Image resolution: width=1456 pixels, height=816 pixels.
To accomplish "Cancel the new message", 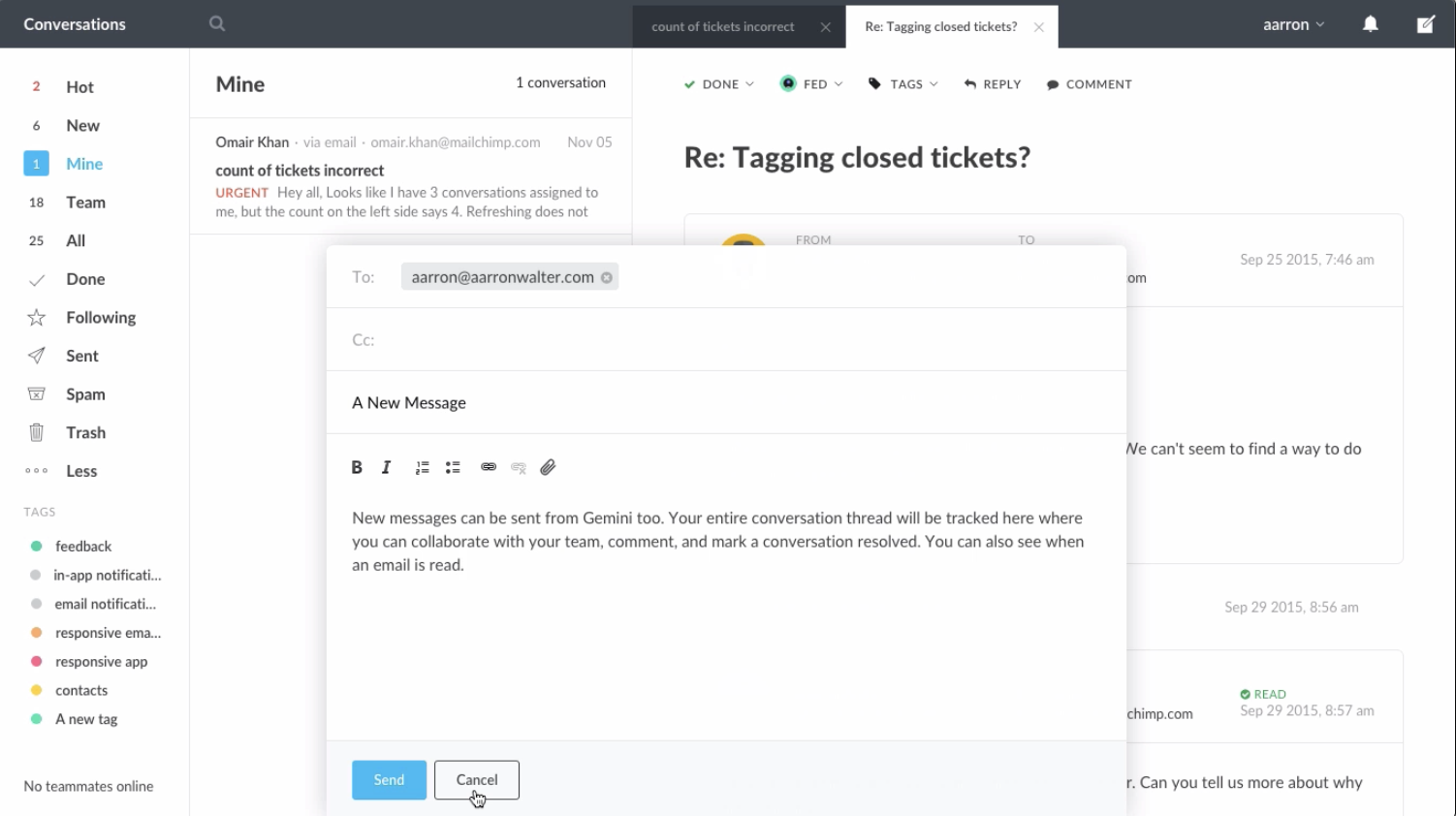I will 477,780.
